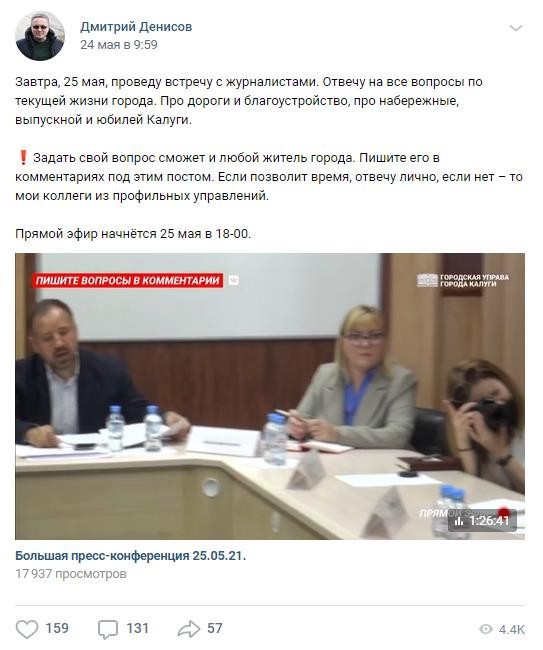Image resolution: width=543 pixels, height=650 pixels.
Task: Click the Пишите вопросы в комментарии banner
Action: pos(128,281)
